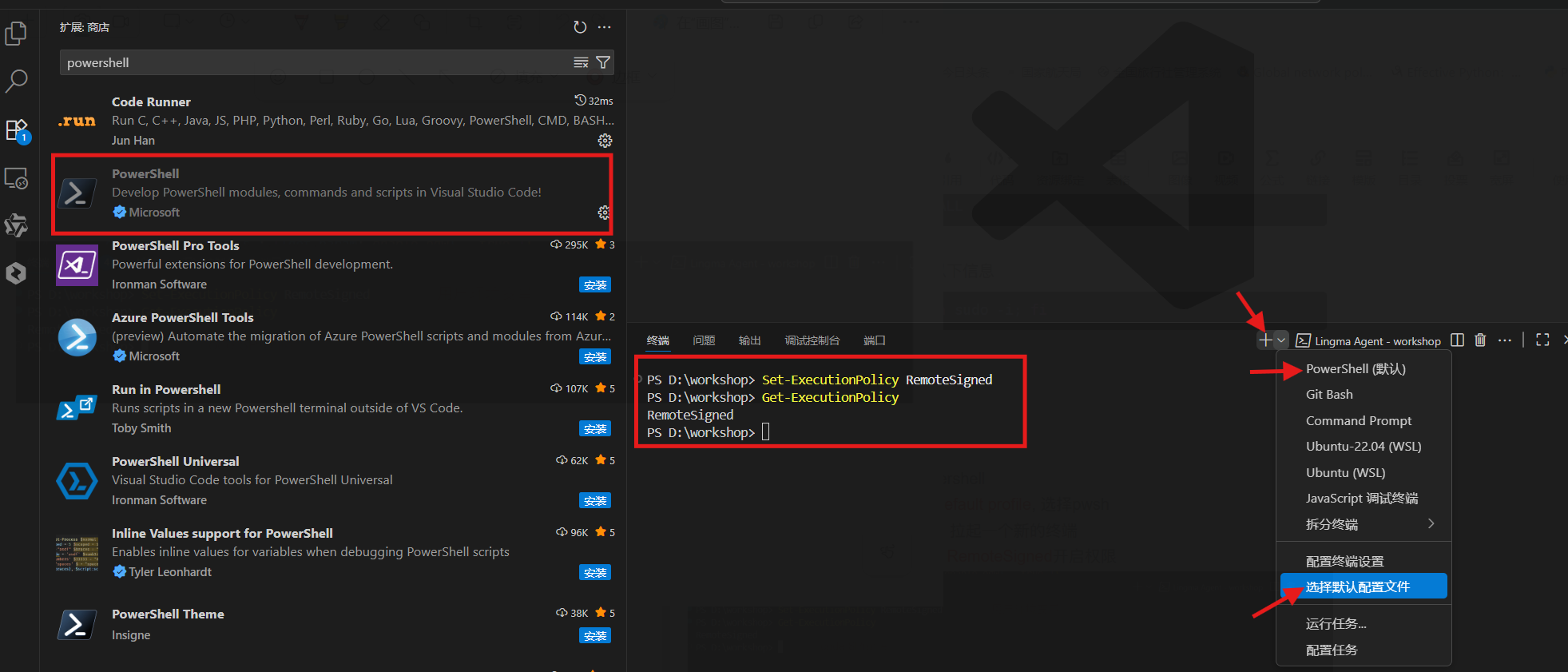Open the Tongyi Lingma icon in the activity bar
This screenshot has height=672, width=1568.
pos(16,226)
